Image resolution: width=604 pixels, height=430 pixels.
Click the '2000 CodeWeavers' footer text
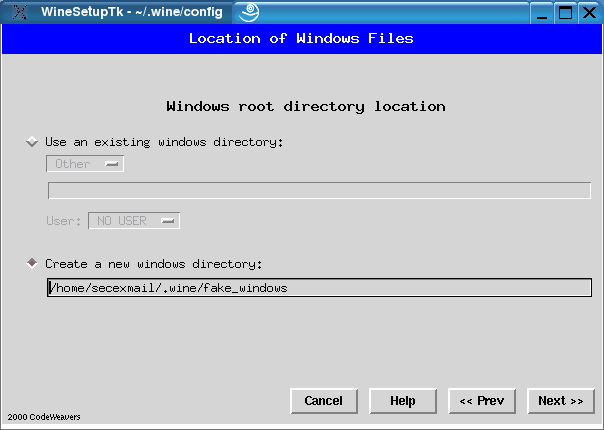point(44,417)
